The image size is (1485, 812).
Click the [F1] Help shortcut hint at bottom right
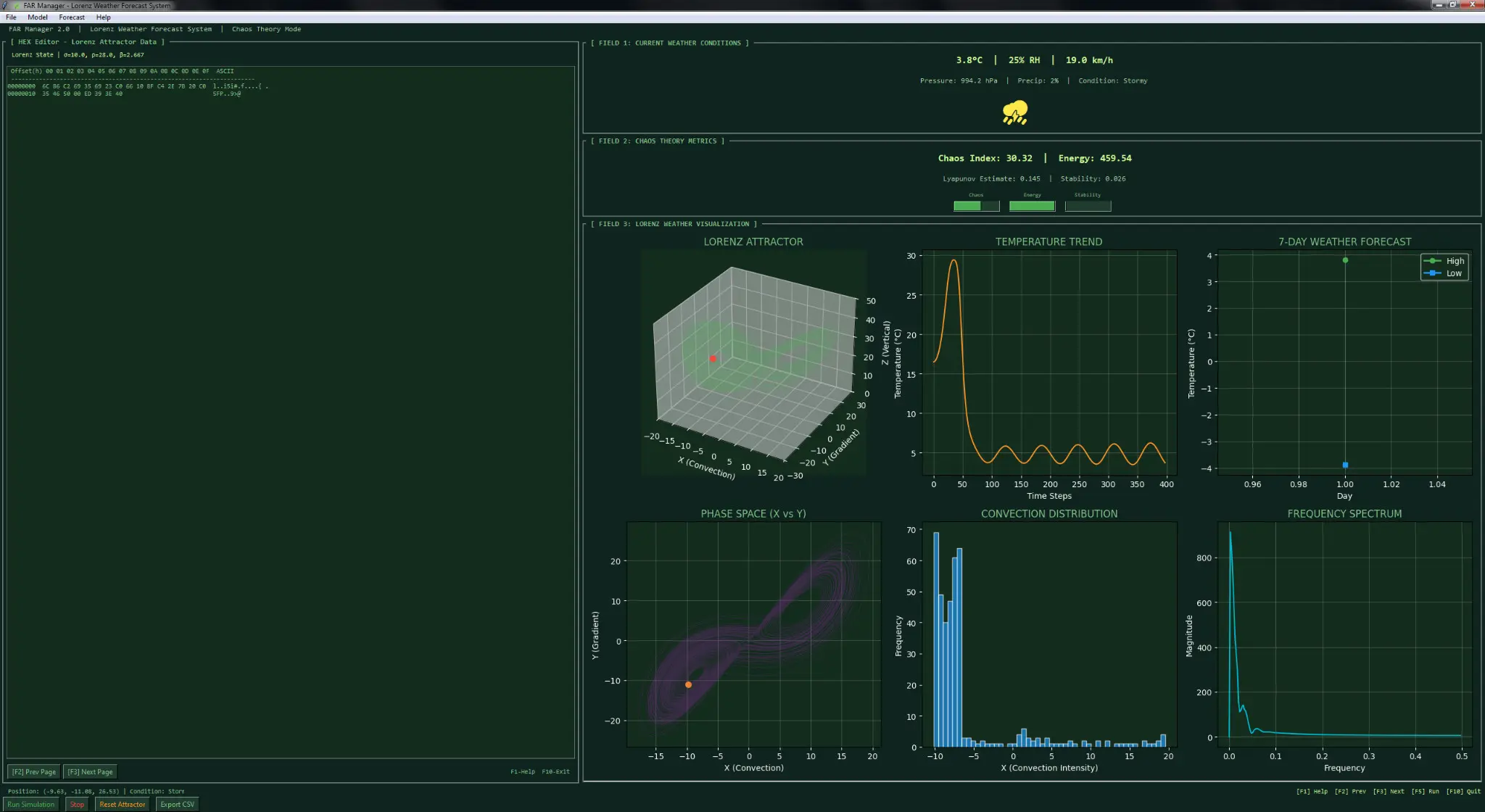pyautogui.click(x=1312, y=791)
